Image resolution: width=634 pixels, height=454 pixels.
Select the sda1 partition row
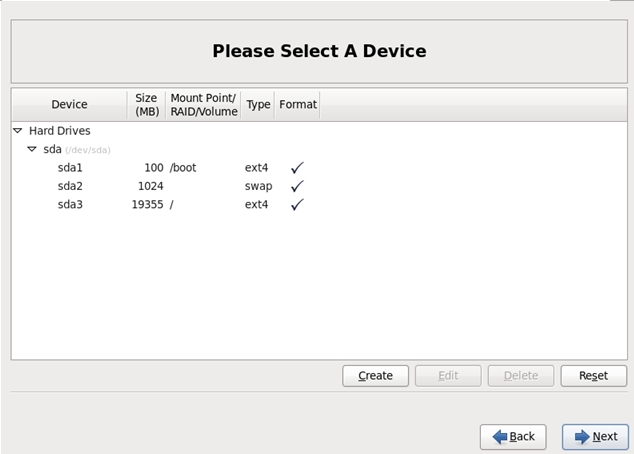pos(319,168)
